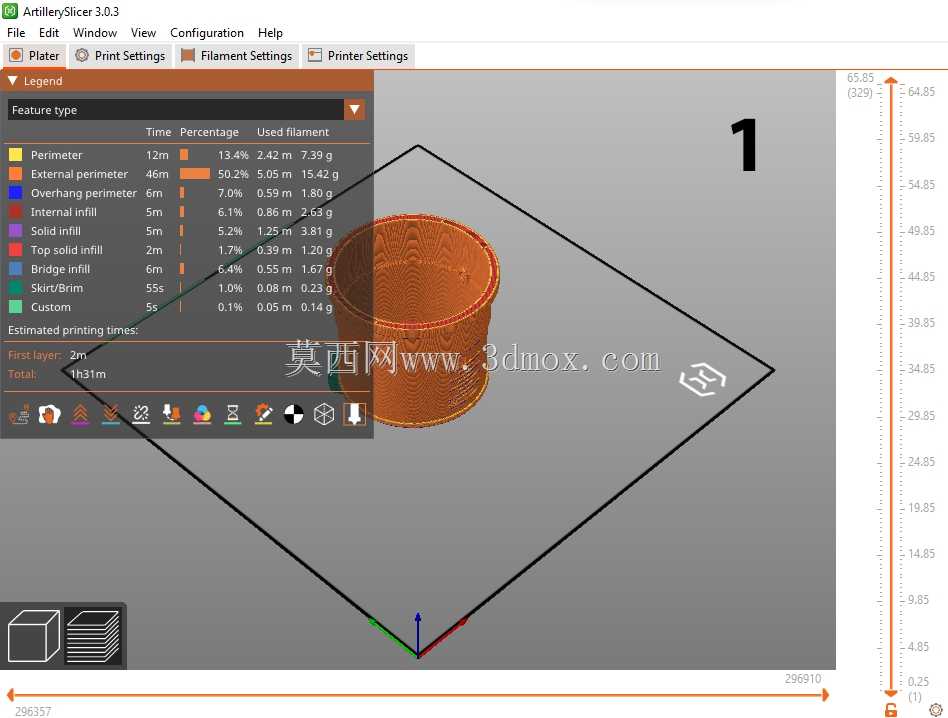
Task: Collapse the Legend panel
Action: point(12,80)
